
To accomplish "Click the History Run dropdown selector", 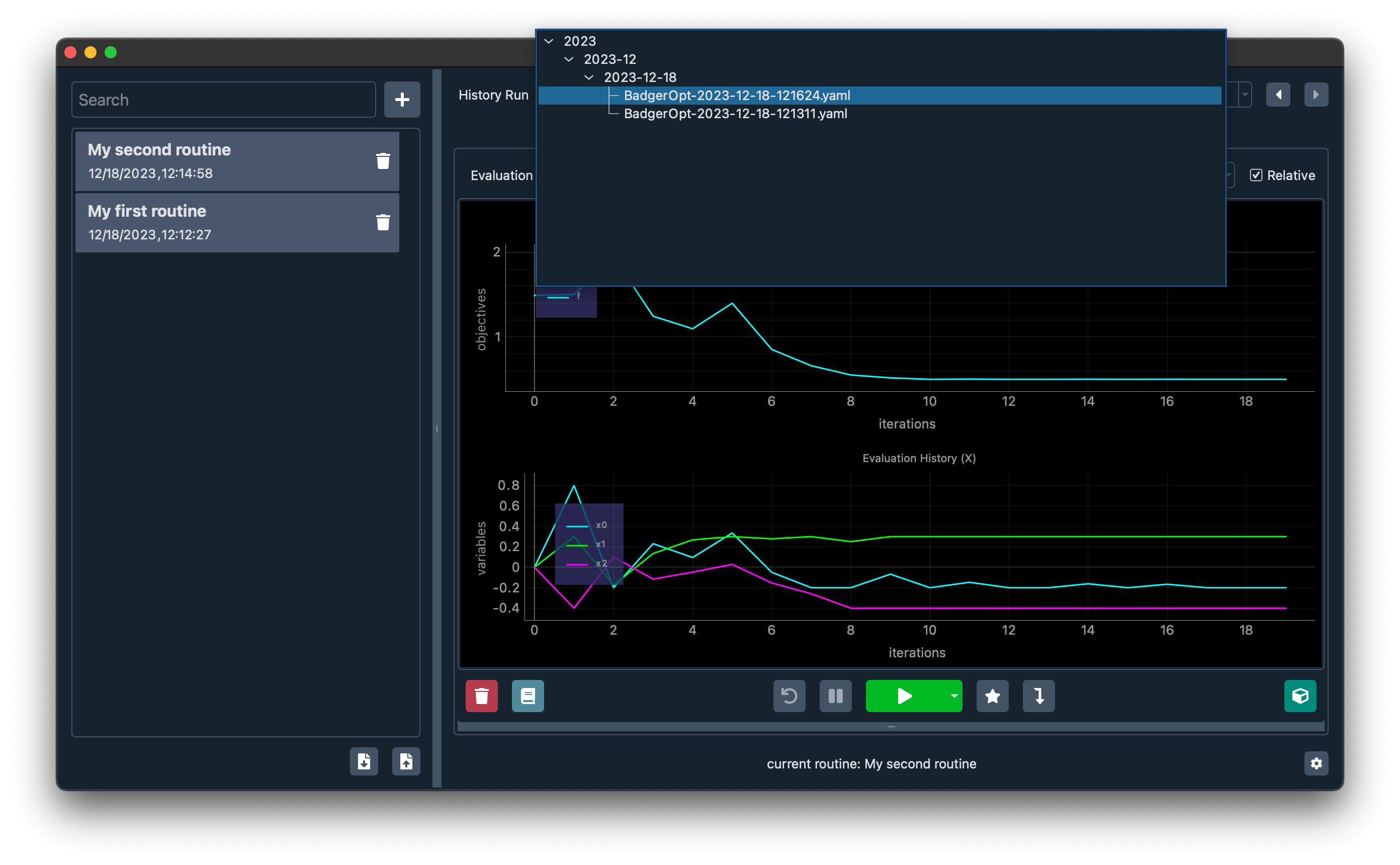I will tap(1243, 94).
